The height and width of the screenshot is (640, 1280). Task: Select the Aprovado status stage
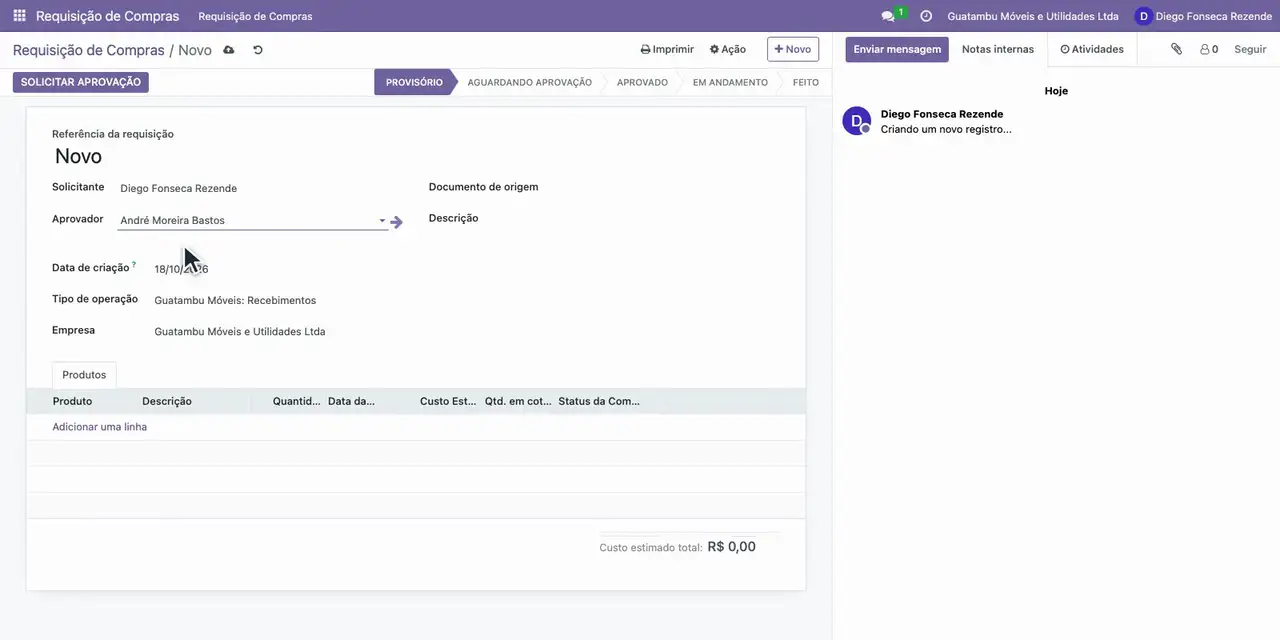(642, 82)
